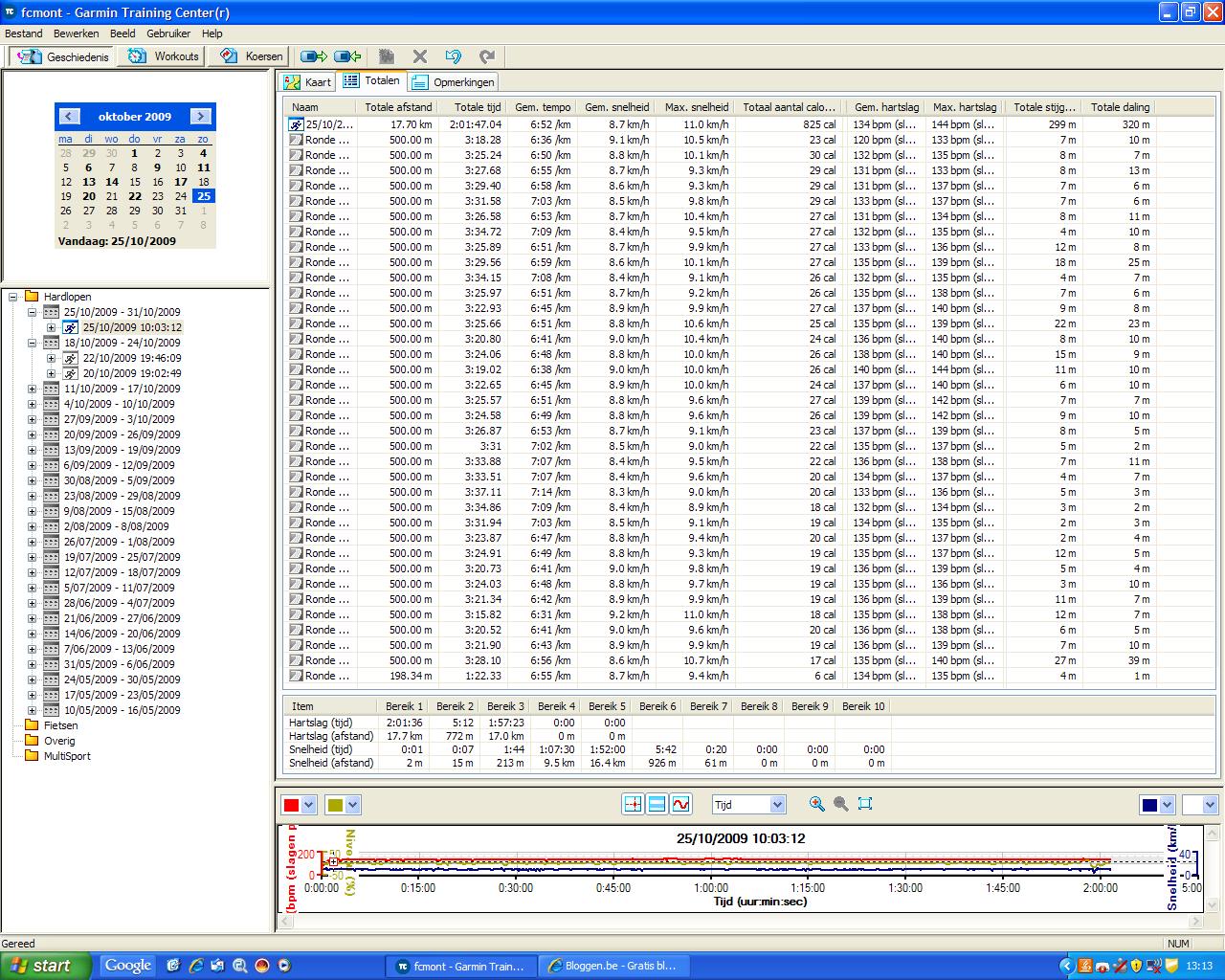Click the greyed-out icon left of delete
This screenshot has width=1225, height=980.
386,56
